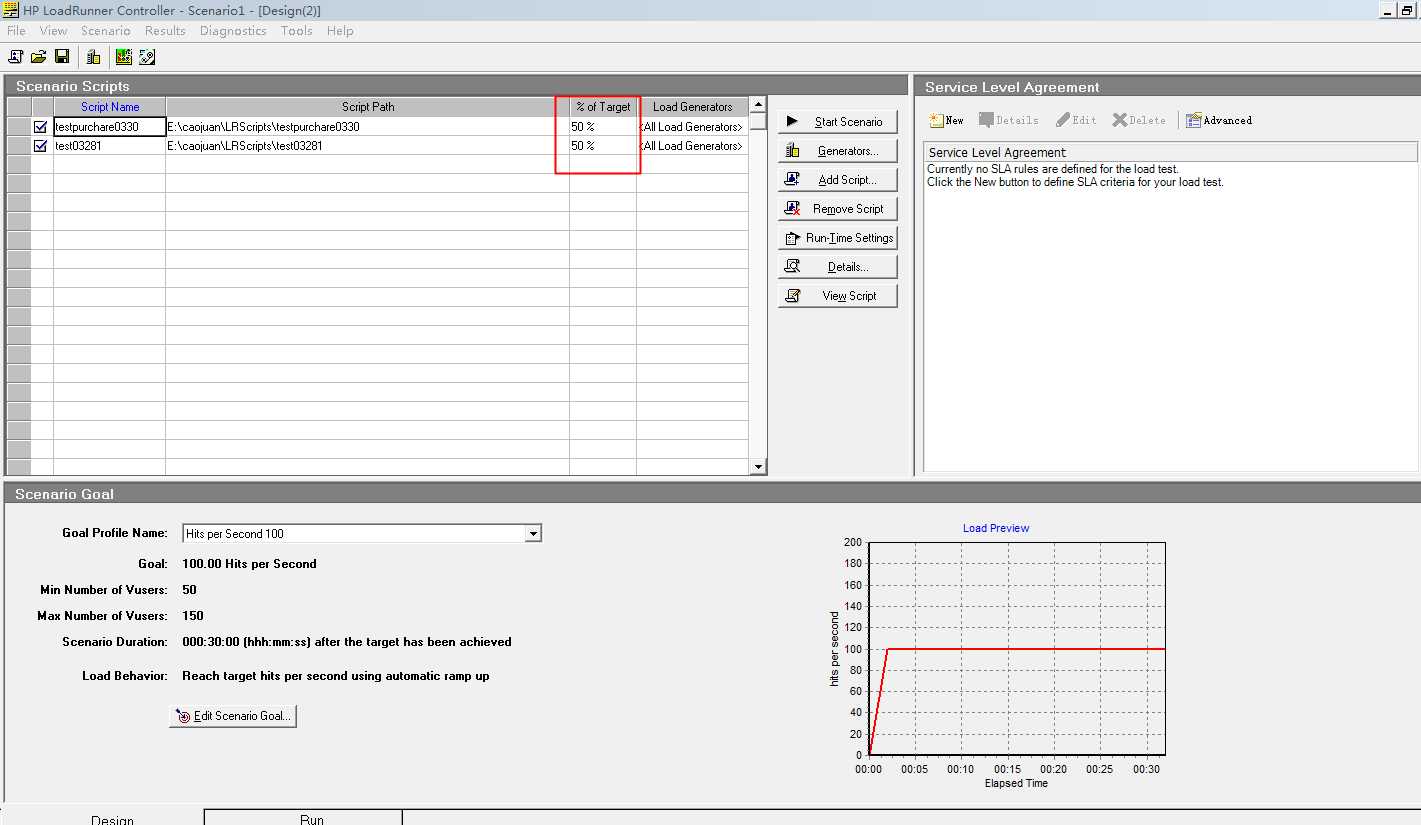Click the % of Target column header
This screenshot has height=825, width=1421.
(603, 107)
